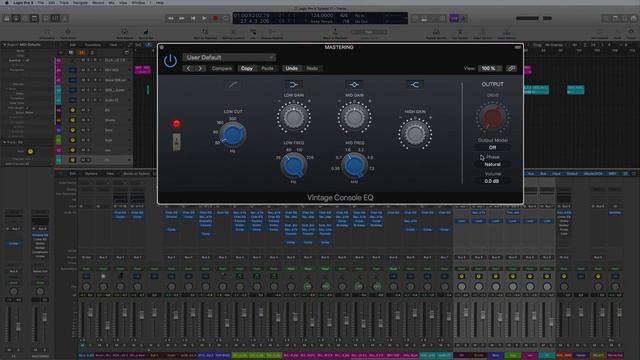Click the Fast Forward button in transport
The image size is (640, 360).
point(182,18)
